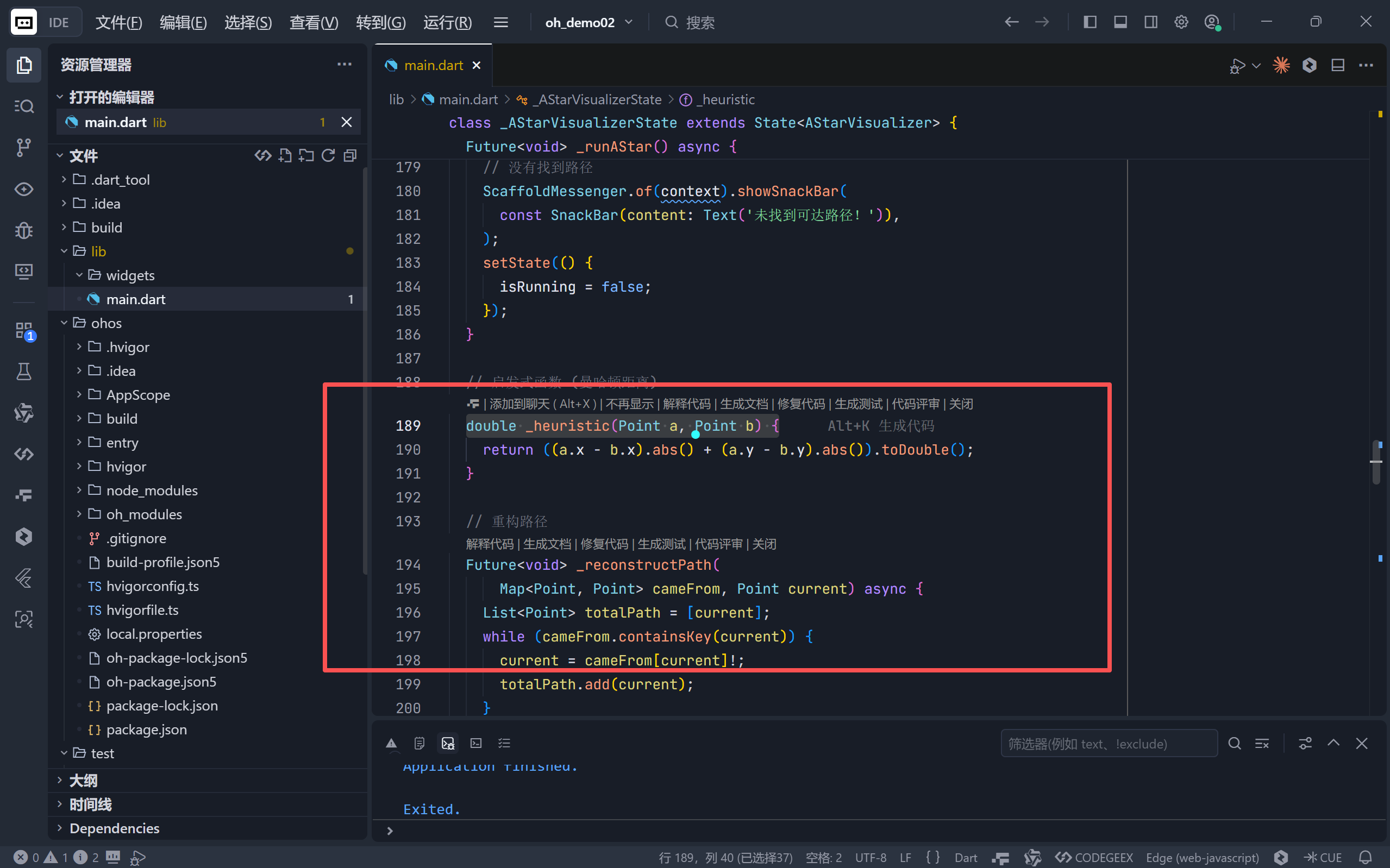Click the output filter input field

point(1108,744)
